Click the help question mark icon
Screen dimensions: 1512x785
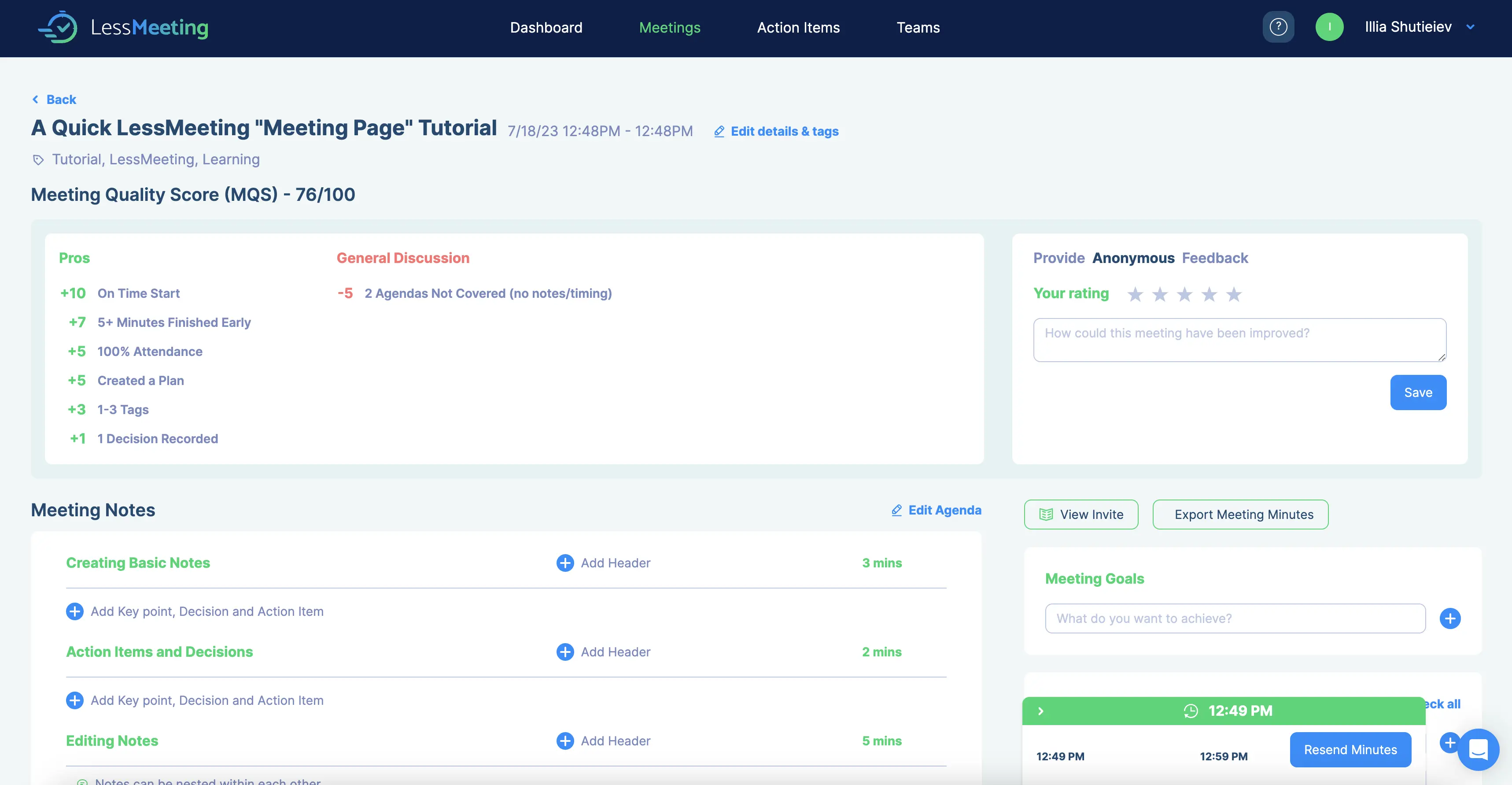coord(1278,27)
